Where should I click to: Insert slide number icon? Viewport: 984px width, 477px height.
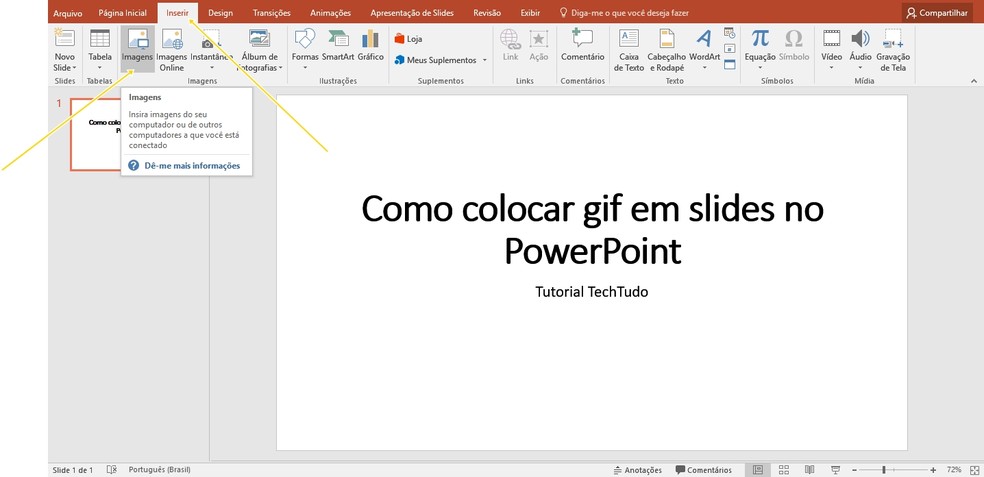(729, 48)
